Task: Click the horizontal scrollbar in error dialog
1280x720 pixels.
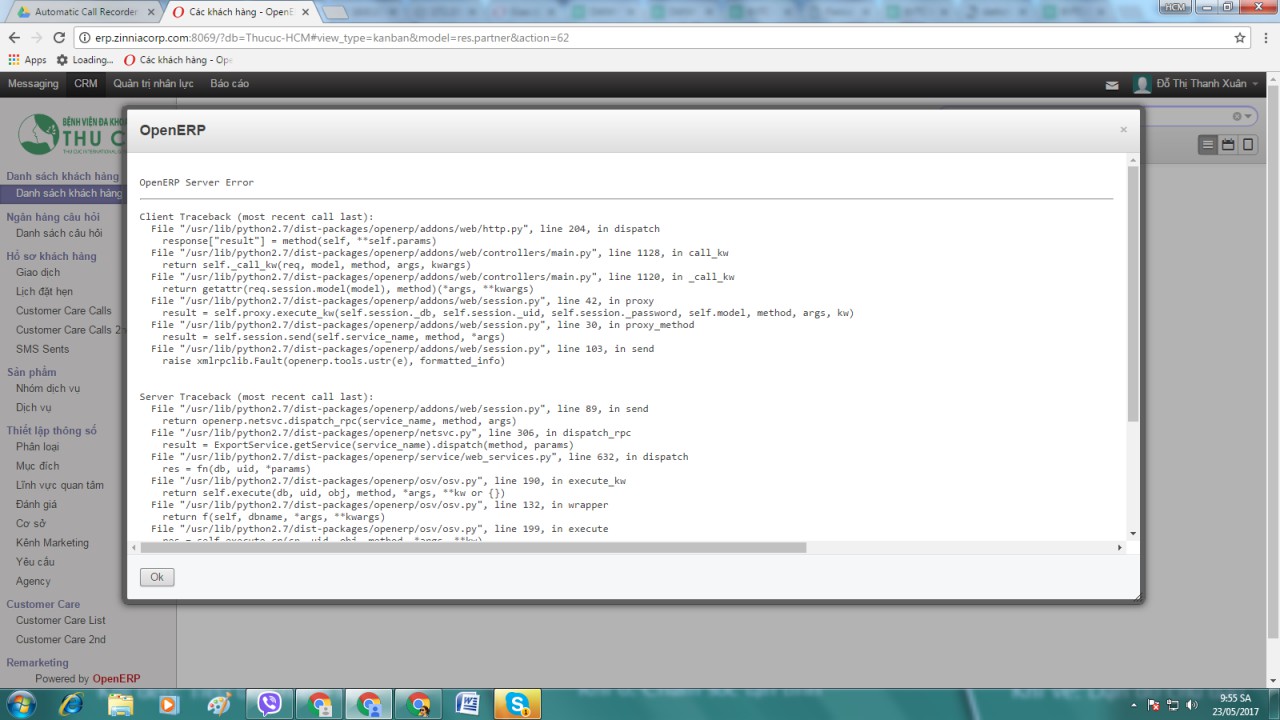Action: click(473, 548)
